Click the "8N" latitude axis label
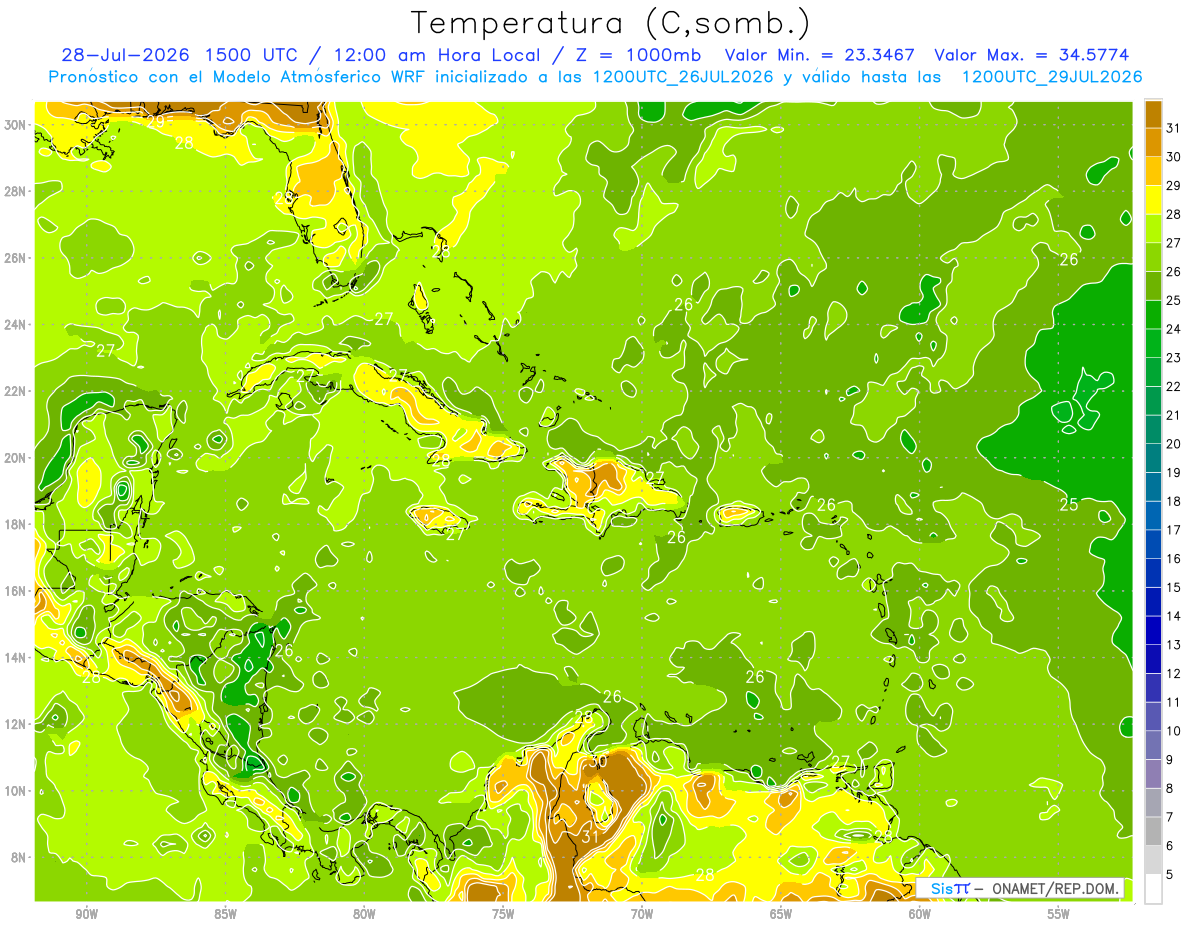The image size is (1200, 927). (x=19, y=857)
